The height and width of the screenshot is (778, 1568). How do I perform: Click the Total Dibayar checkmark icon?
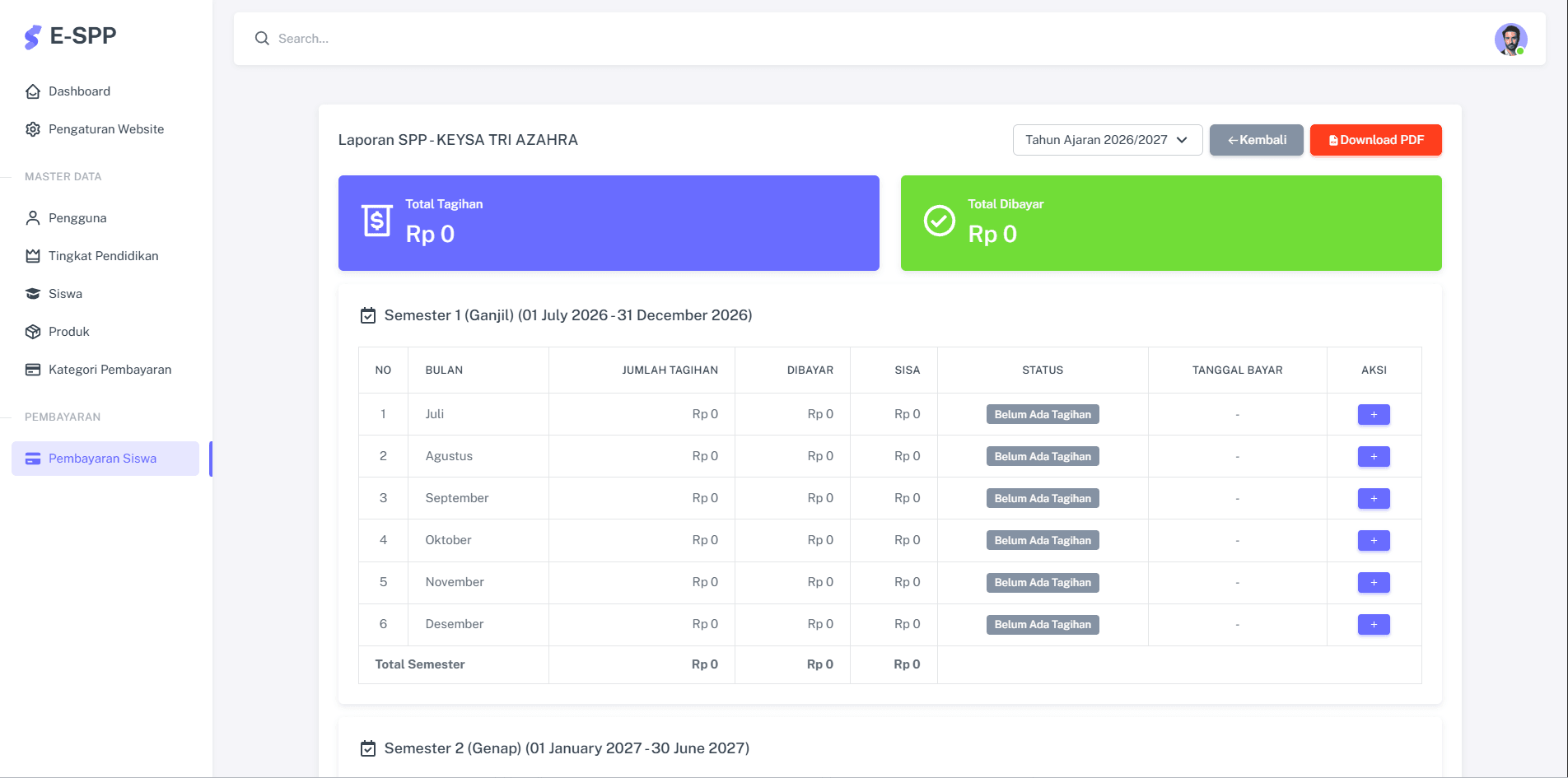coord(940,221)
